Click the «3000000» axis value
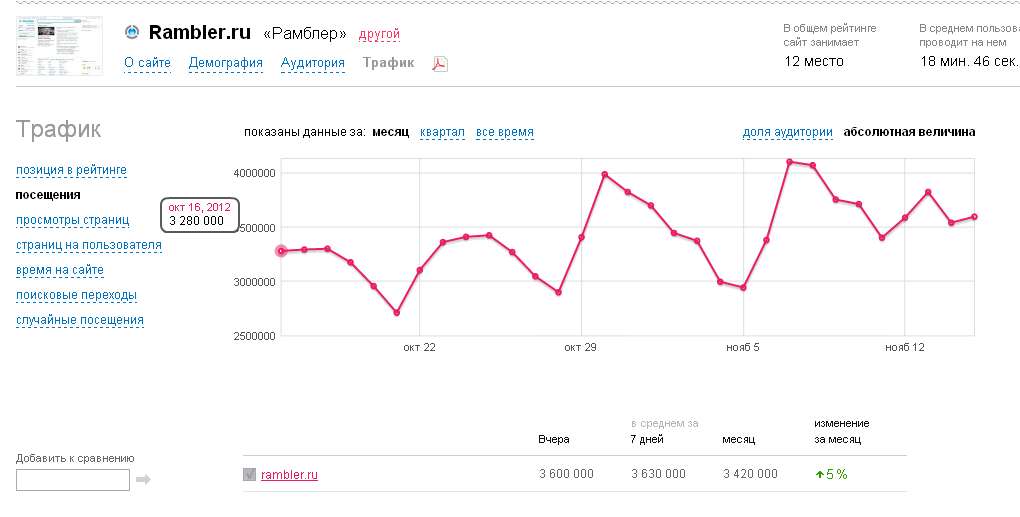 coord(254,282)
